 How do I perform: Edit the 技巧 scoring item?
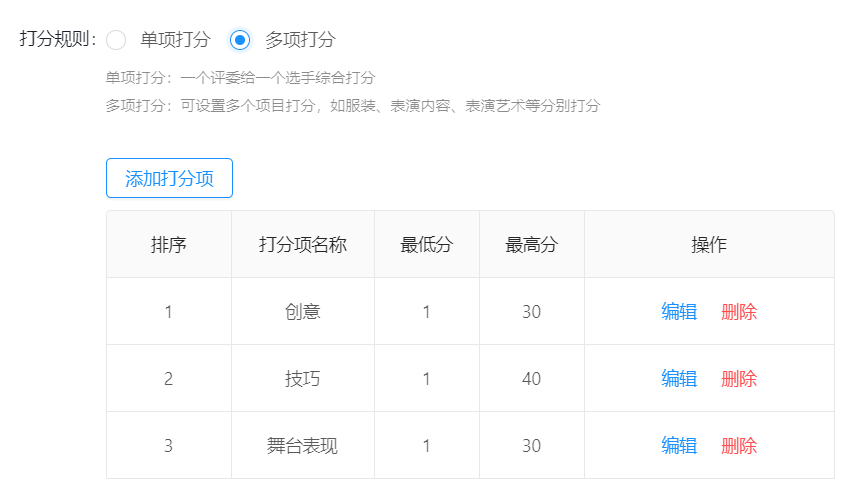[x=679, y=379]
